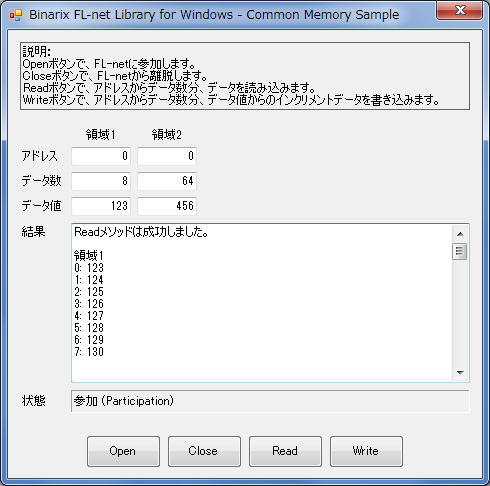Viewport: 490px width, 486px height.
Task: Click result row '5: 128'
Action: click(x=89, y=328)
